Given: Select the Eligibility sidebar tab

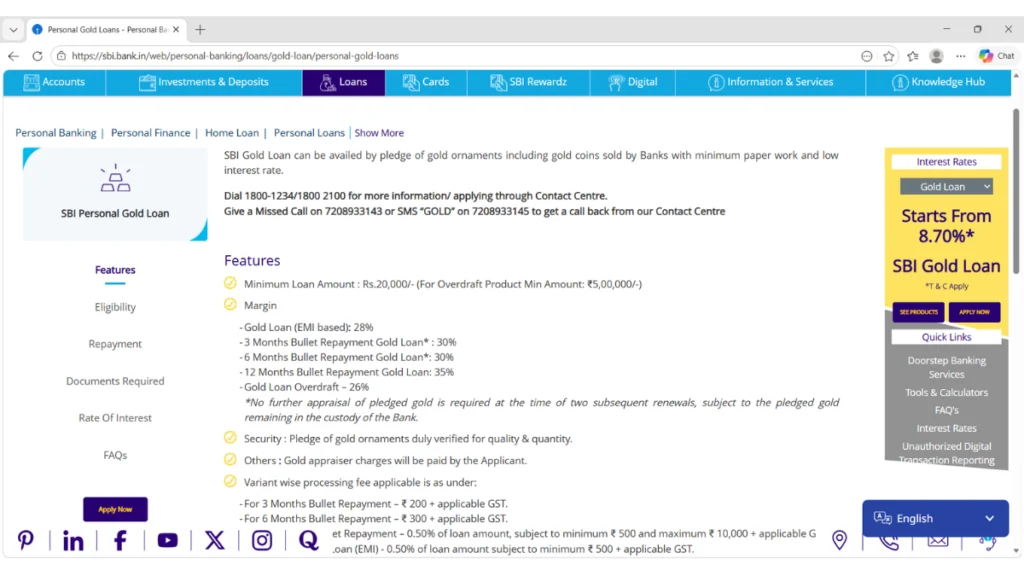Looking at the screenshot, I should point(115,307).
